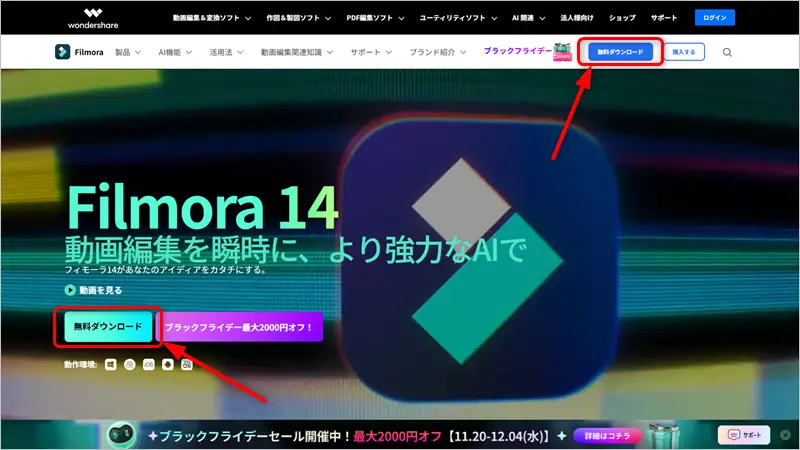This screenshot has height=450, width=800.
Task: Click the Wondershare logo in the top bar
Action: [92, 17]
